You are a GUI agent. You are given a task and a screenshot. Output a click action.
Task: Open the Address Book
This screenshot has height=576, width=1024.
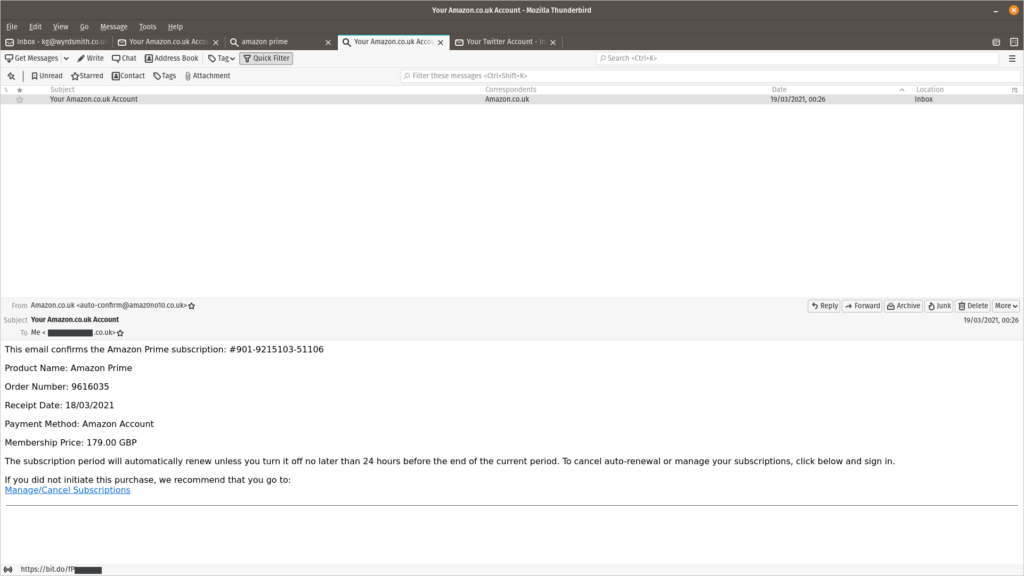point(171,58)
